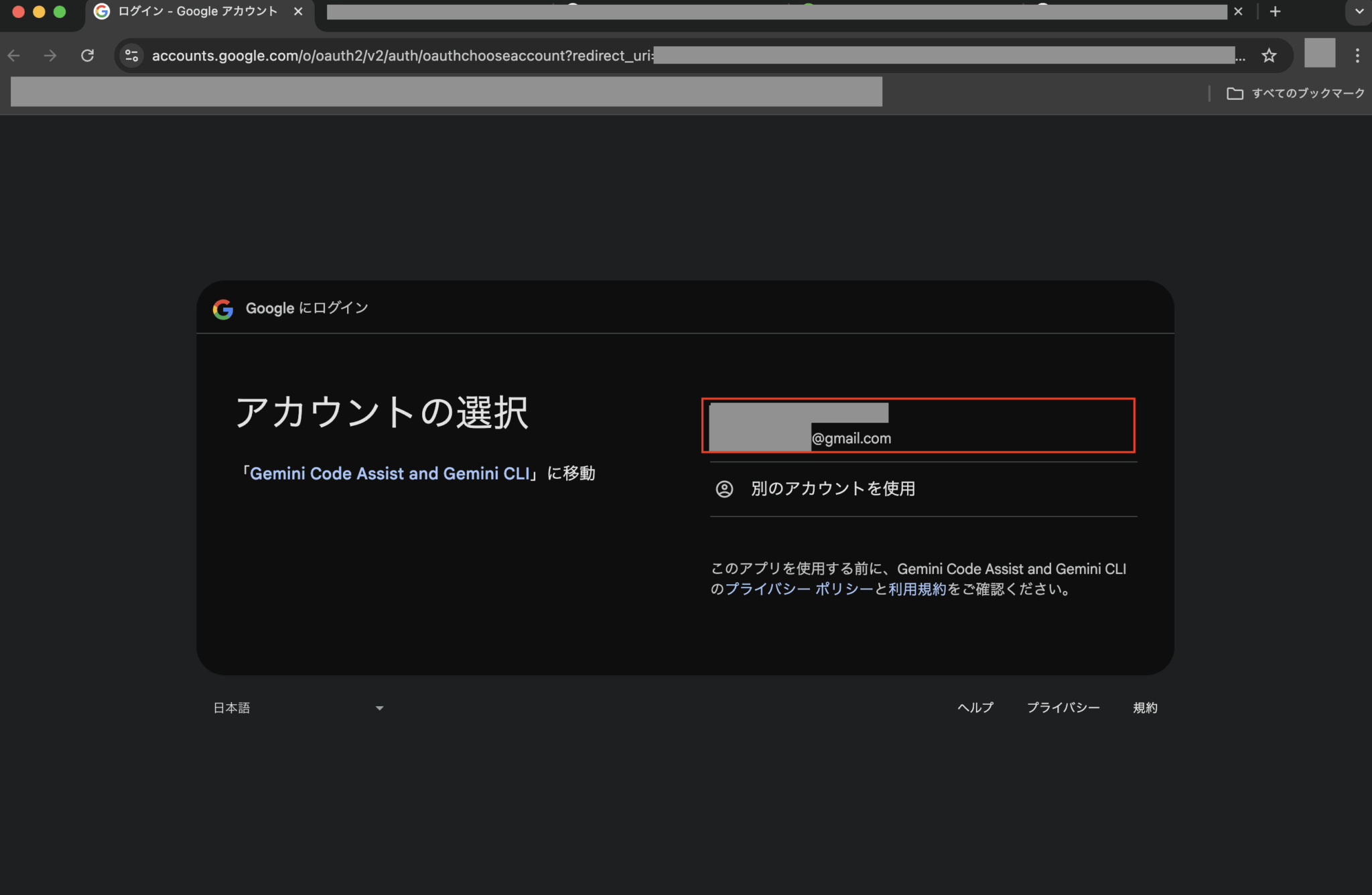Close the ログイン Google アカウント tab
Image resolution: width=1372 pixels, height=895 pixels.
[298, 11]
